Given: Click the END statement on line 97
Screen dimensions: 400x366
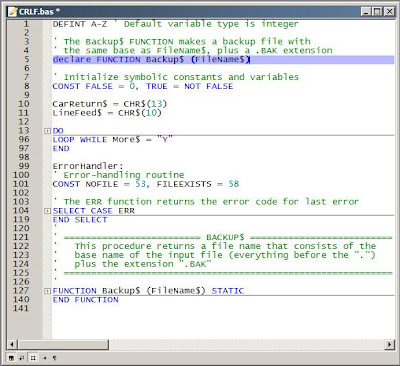Looking at the screenshot, I should [61, 148].
